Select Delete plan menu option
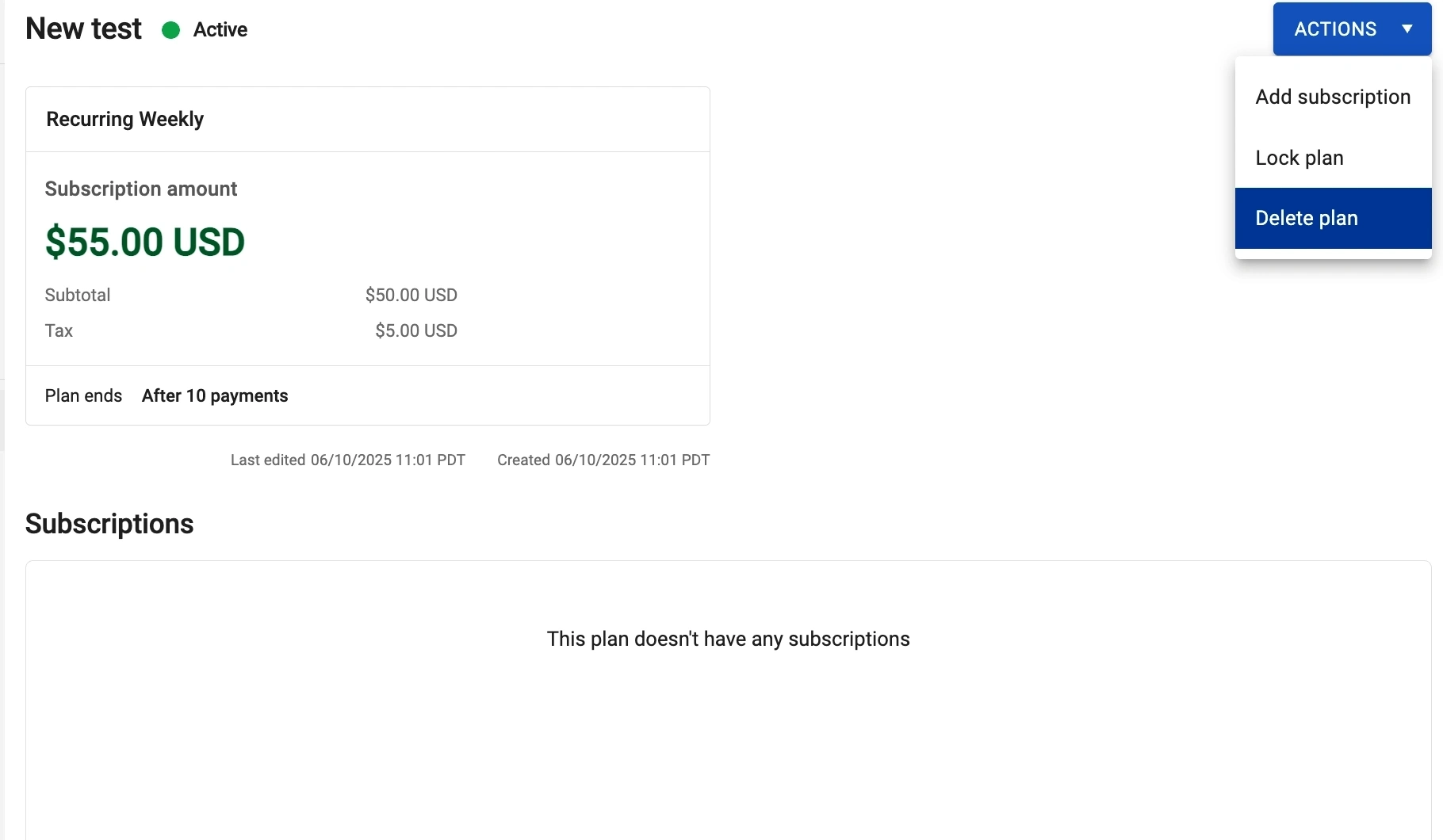Viewport: 1443px width, 840px height. (1307, 218)
